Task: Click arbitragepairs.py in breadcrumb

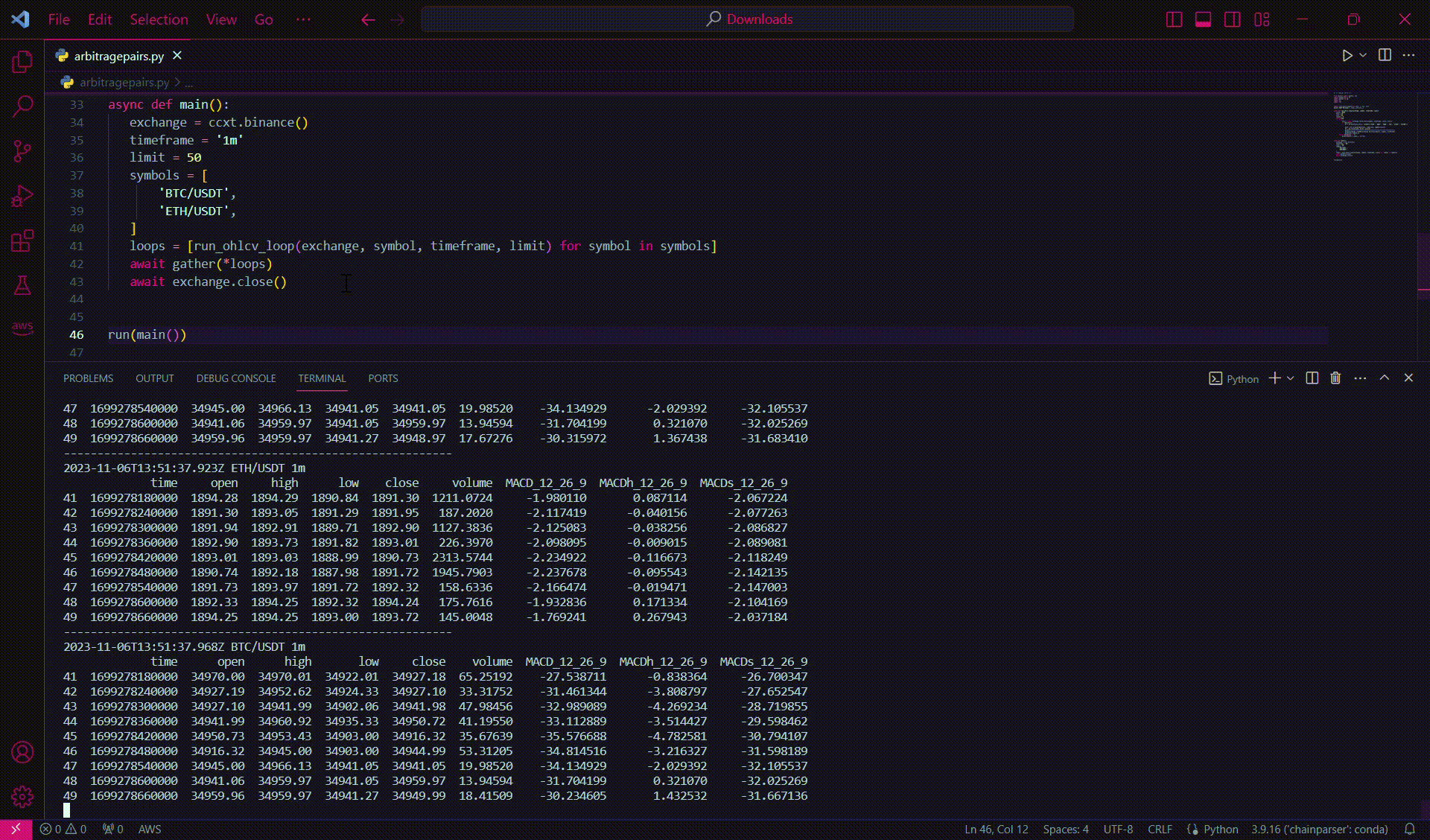Action: pos(124,82)
